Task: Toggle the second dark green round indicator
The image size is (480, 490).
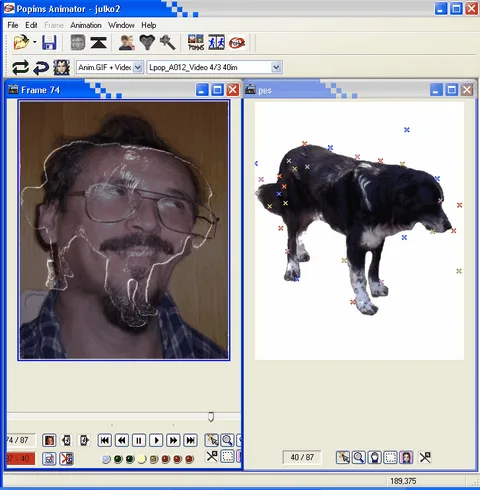Action: [x=130, y=459]
